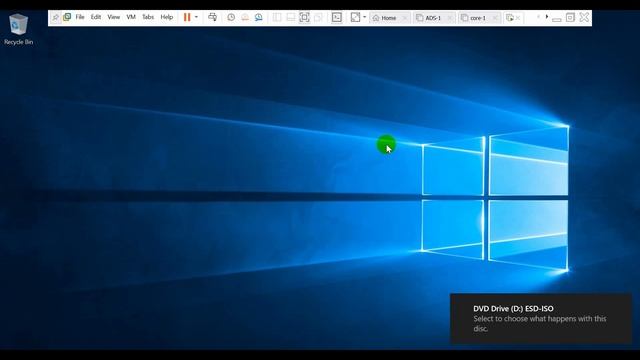Screen dimensions: 640x360
Task: Close the active running VM tab
Action: click(x=518, y=18)
